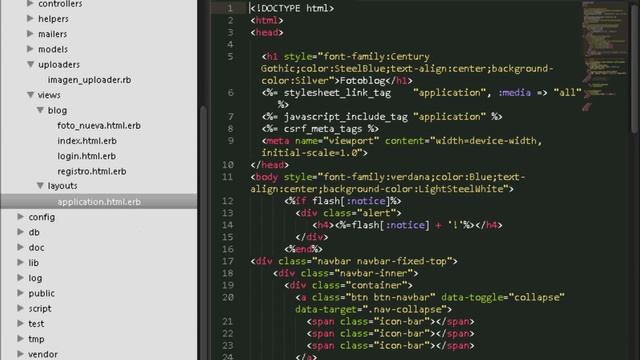Click the sidebar vertical scrollbar

tap(204, 233)
